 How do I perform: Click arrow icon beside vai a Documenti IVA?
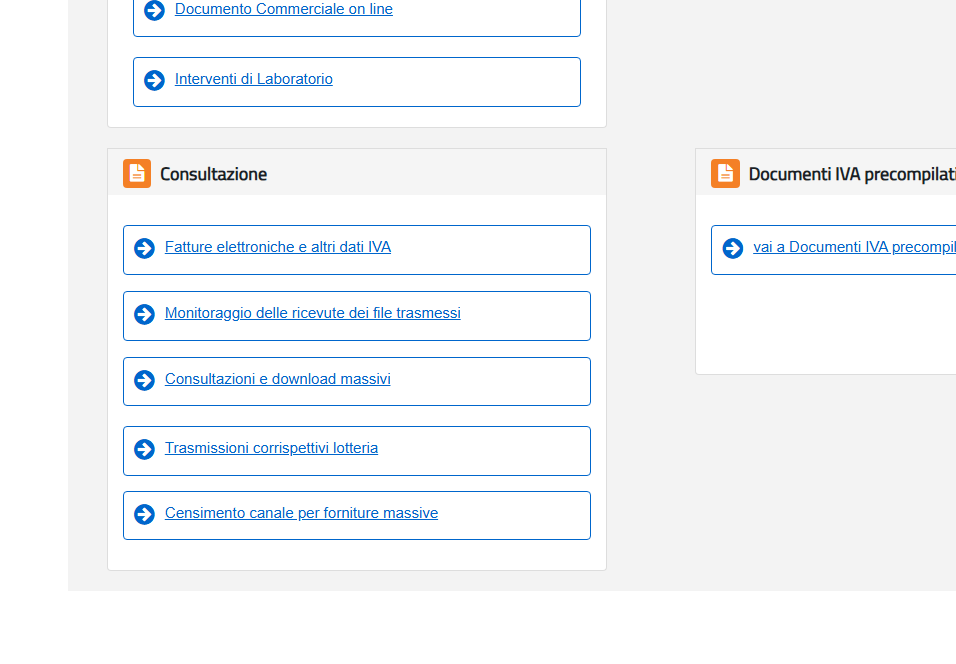733,248
